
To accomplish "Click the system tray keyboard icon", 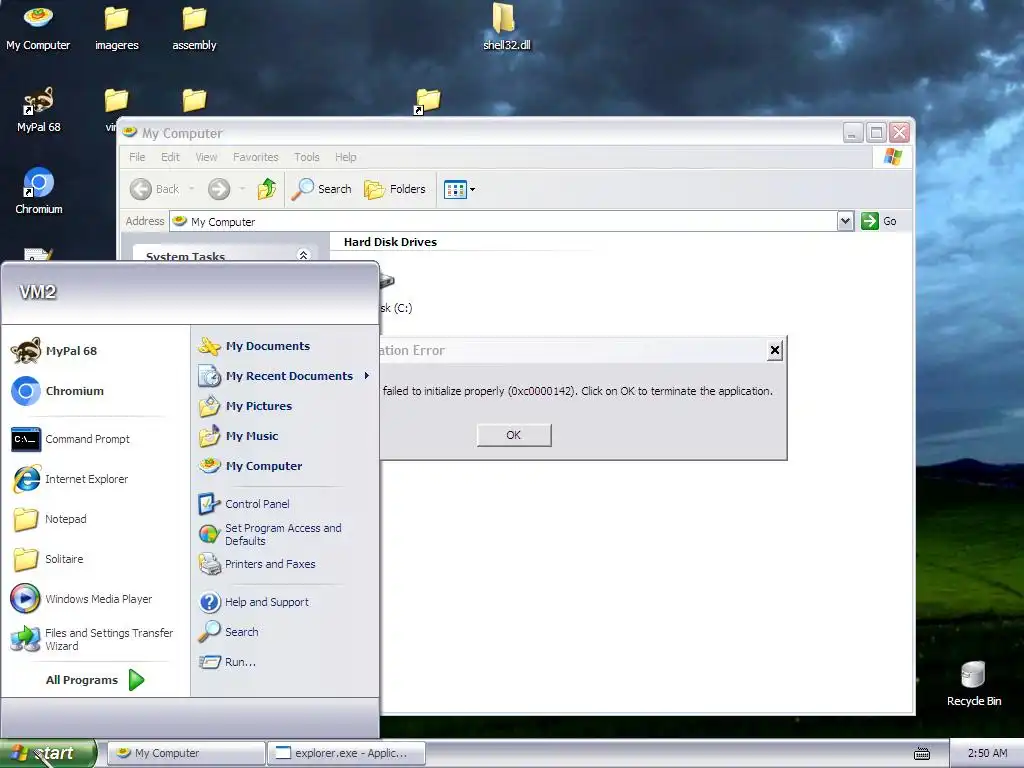I will coord(921,754).
